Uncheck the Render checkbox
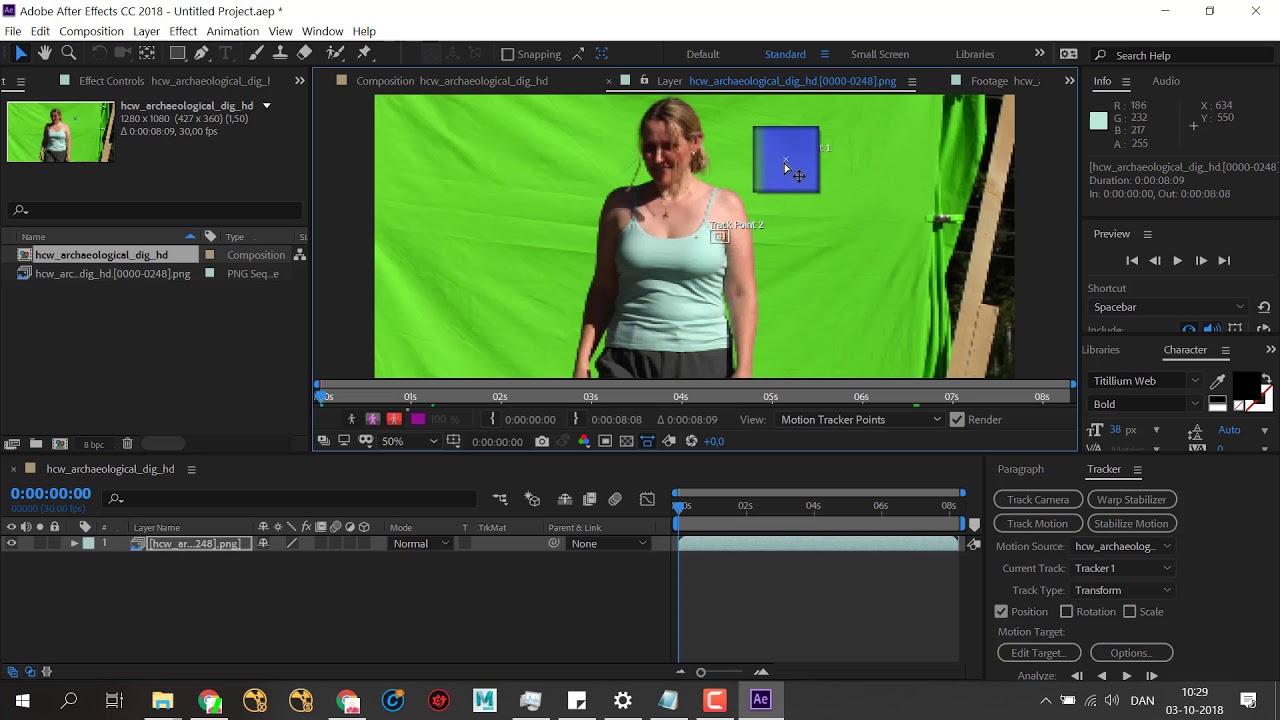This screenshot has height=720, width=1280. pos(957,420)
